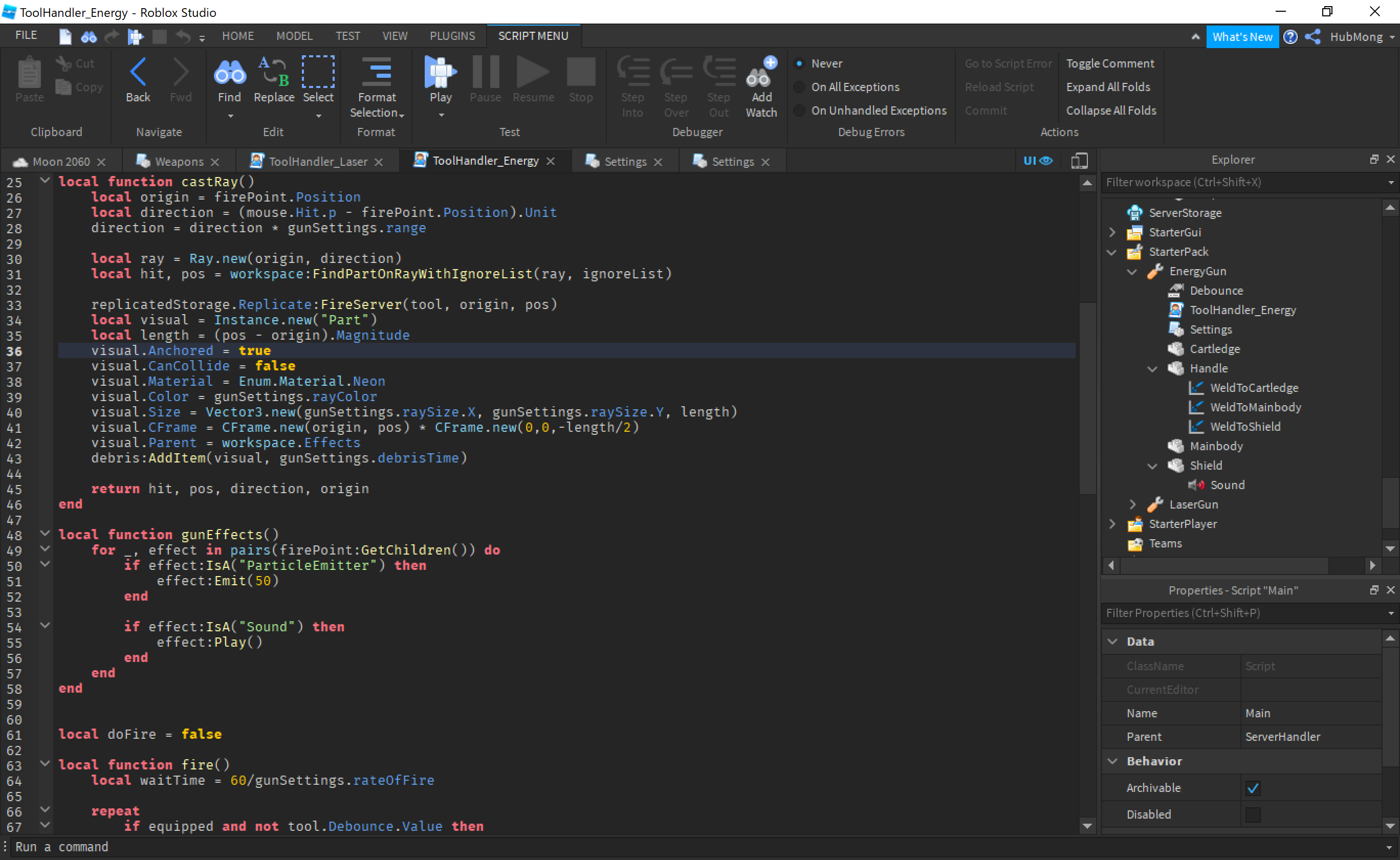Navigate Back in the script editor

[x=138, y=73]
